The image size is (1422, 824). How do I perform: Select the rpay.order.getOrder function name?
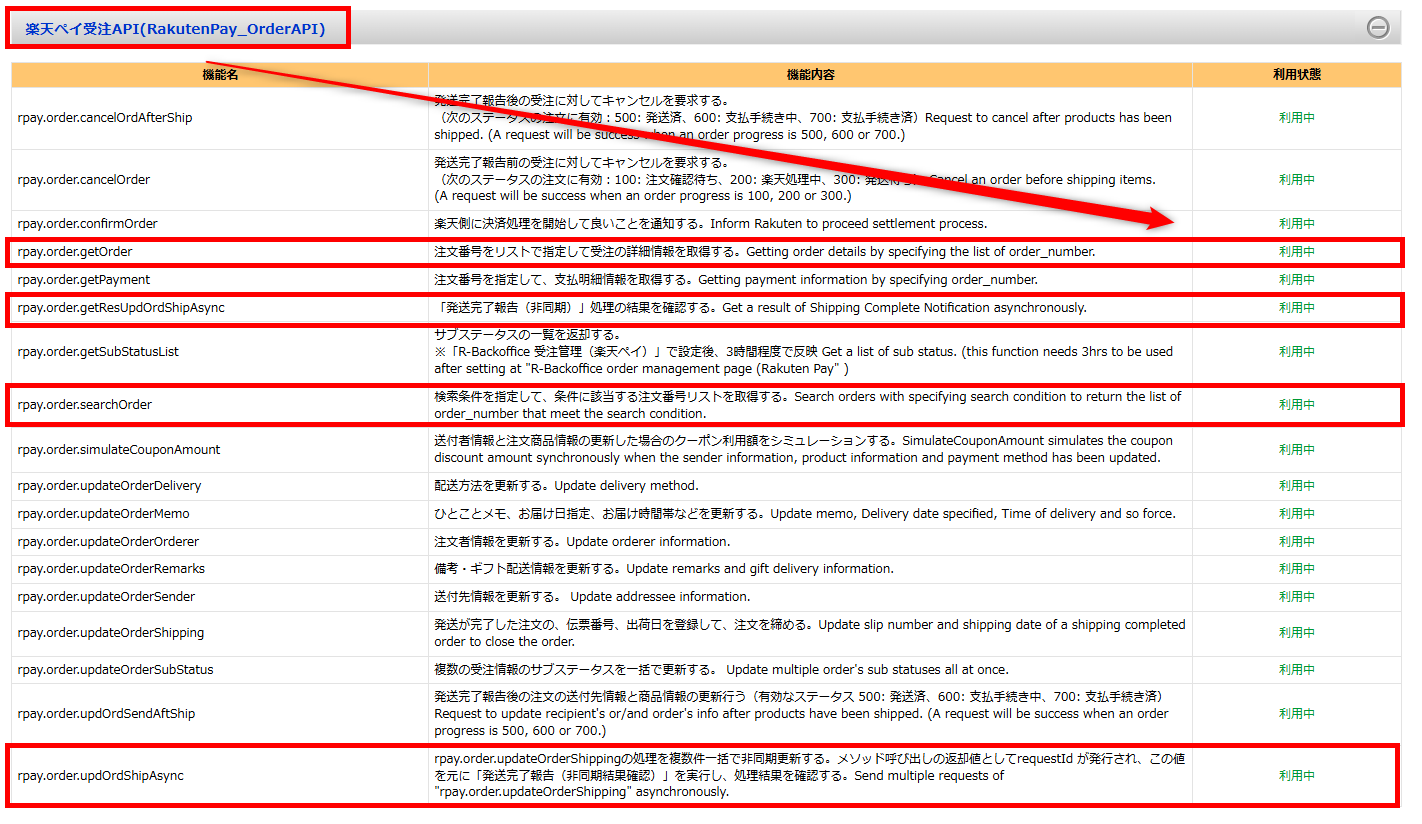75,252
